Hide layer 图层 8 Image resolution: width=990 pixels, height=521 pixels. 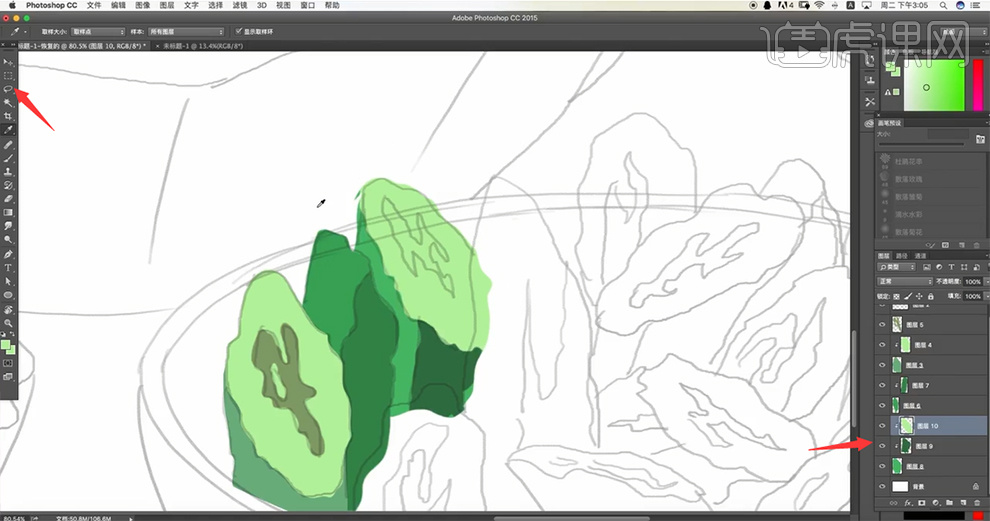click(x=882, y=466)
